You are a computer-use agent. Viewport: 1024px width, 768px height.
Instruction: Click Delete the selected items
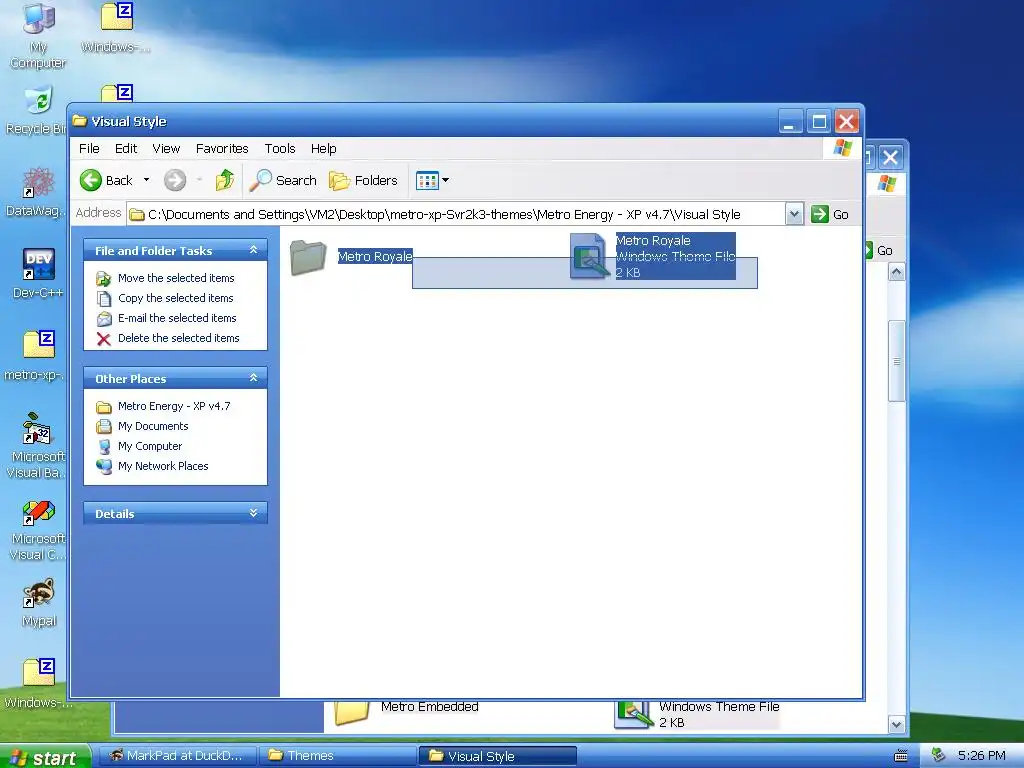click(178, 338)
